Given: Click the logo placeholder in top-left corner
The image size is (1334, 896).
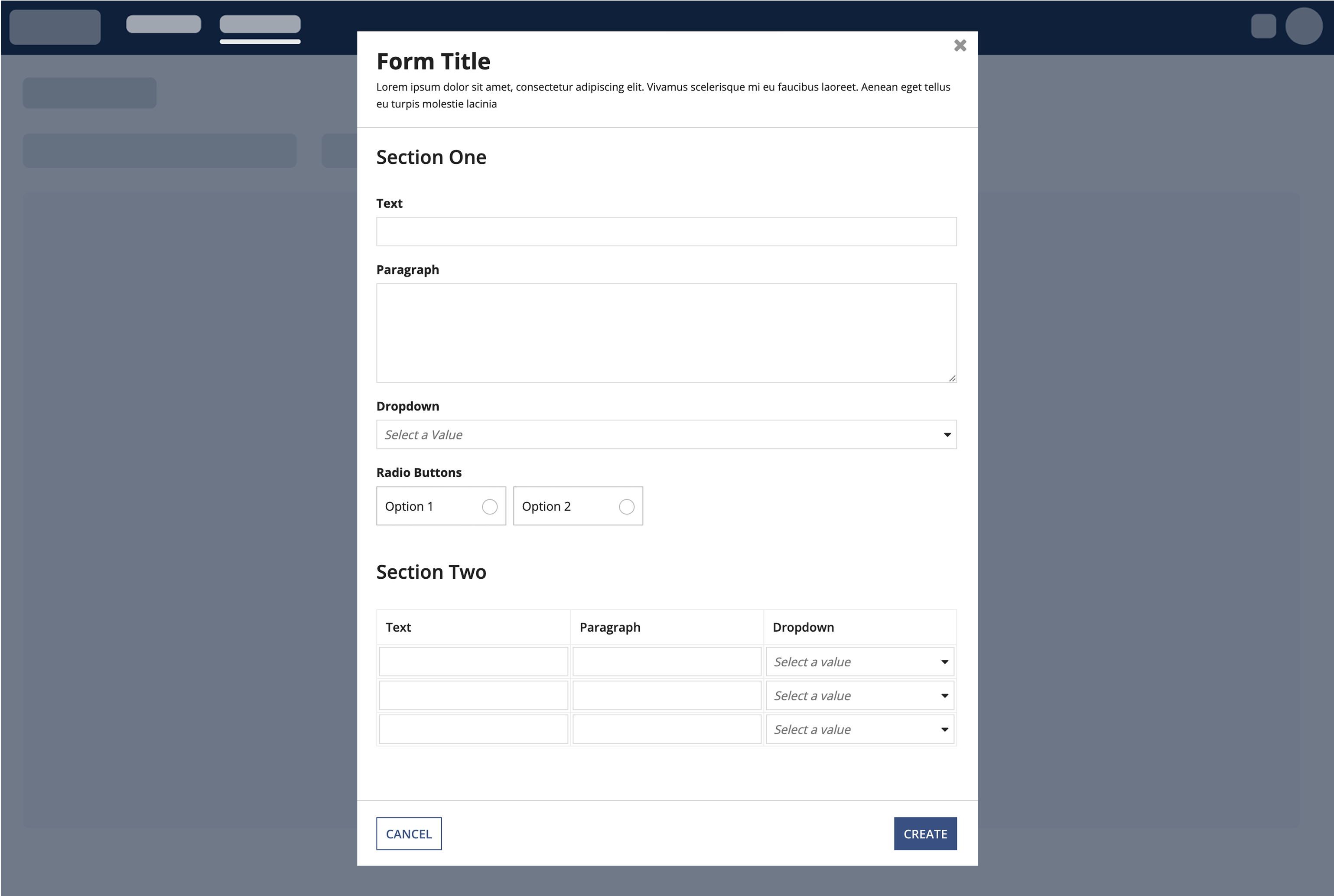Looking at the screenshot, I should coord(55,27).
